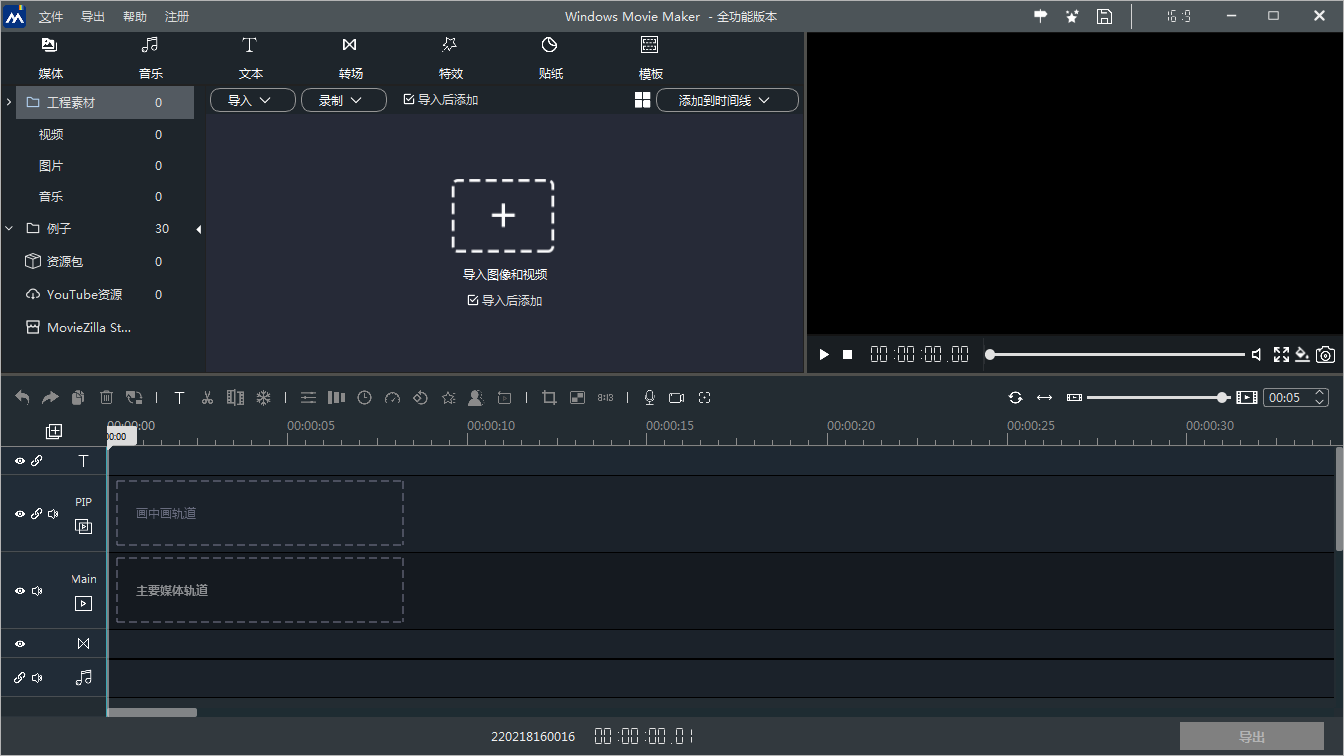
Task: Click the scissors split tool in timeline toolbar
Action: point(207,398)
